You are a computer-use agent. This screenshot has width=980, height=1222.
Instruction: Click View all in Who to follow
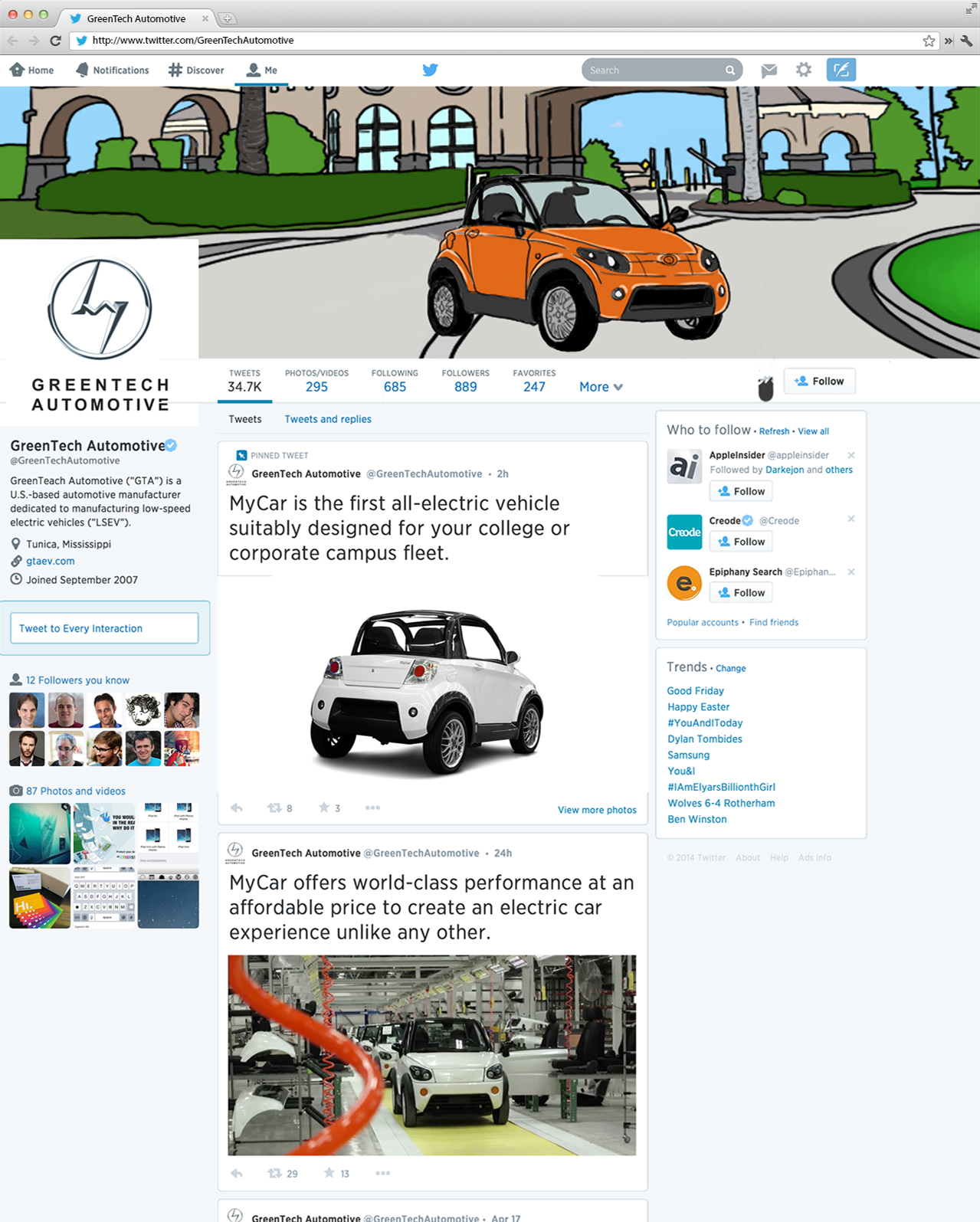coord(813,431)
